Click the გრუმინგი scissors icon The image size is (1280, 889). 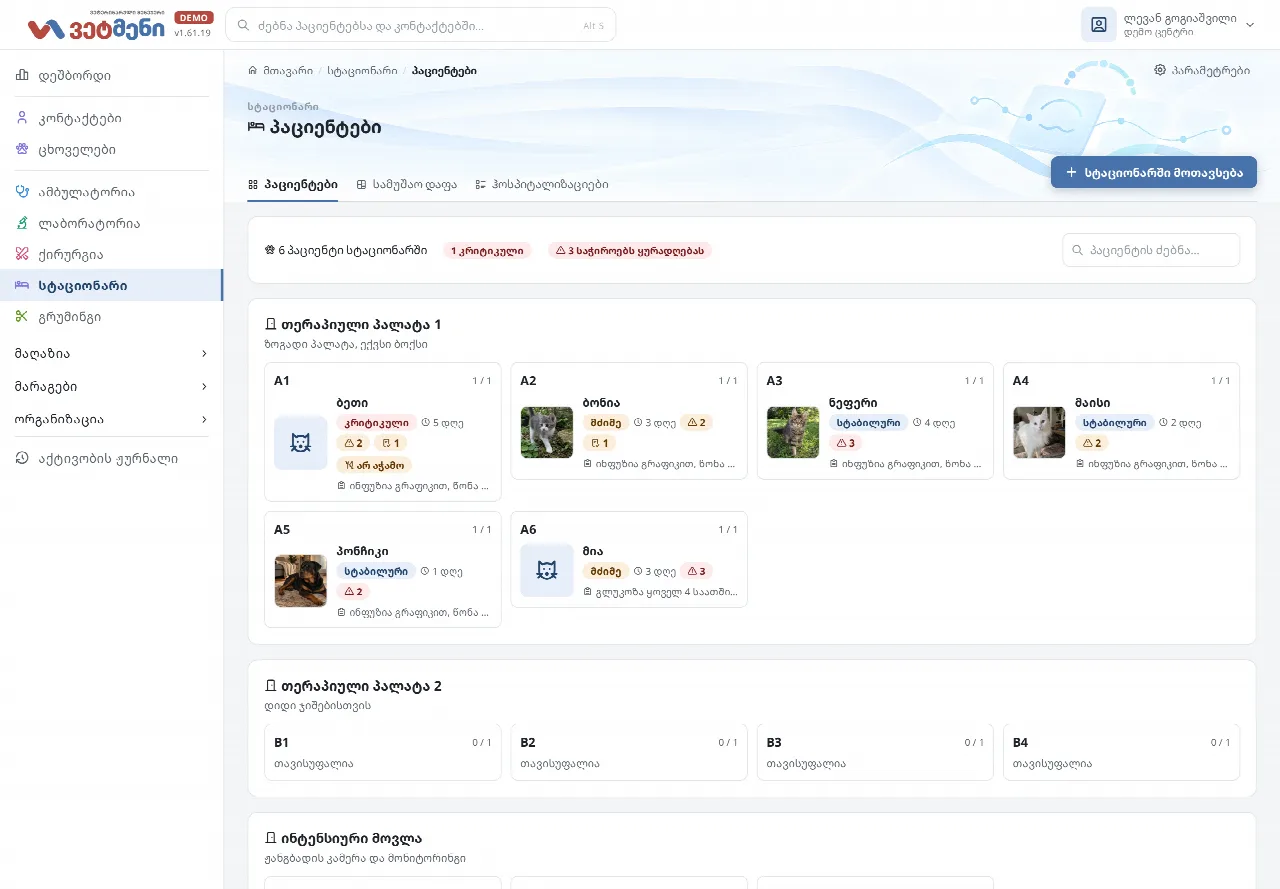22,316
